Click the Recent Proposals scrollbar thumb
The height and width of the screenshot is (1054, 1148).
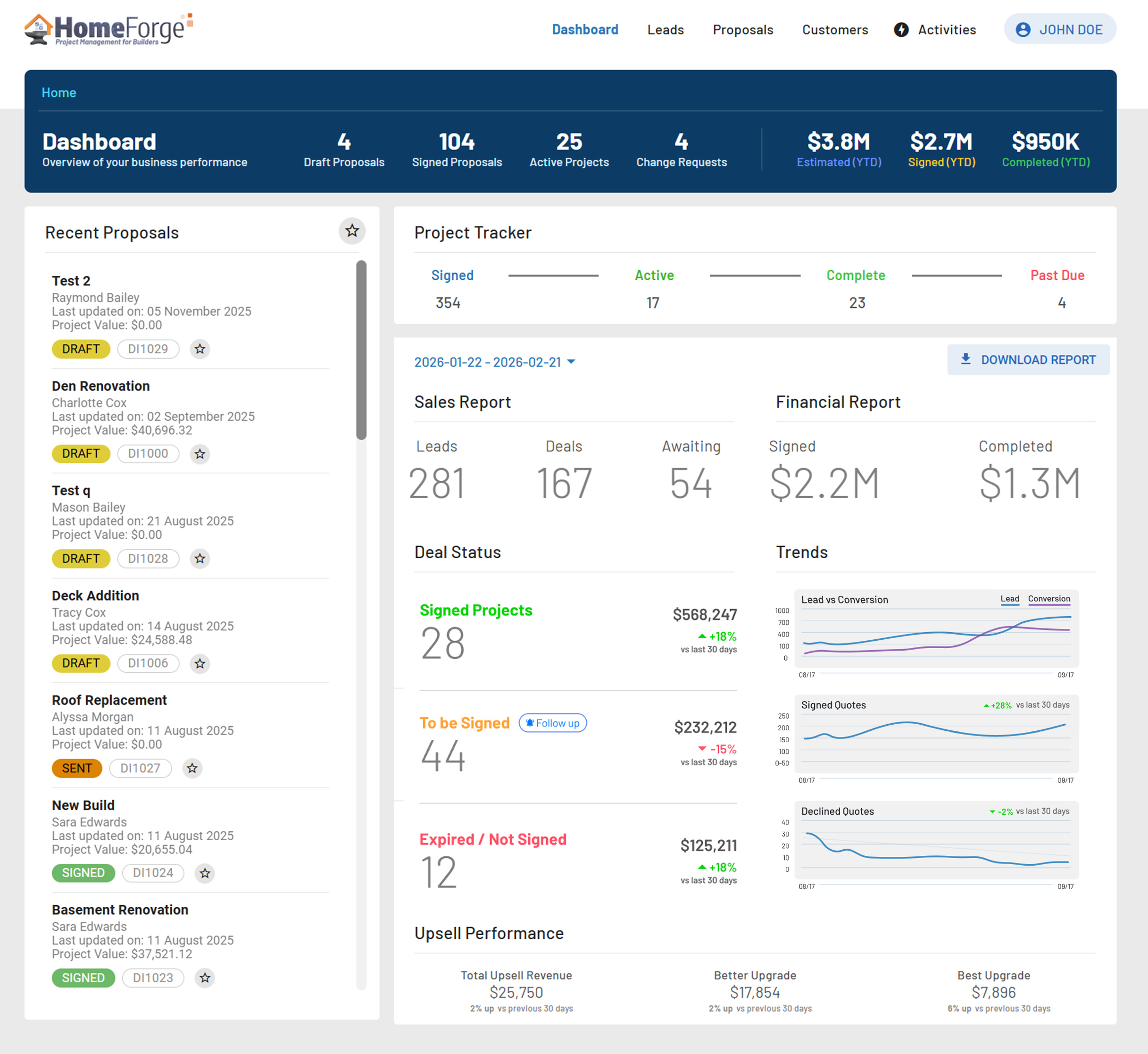point(361,350)
